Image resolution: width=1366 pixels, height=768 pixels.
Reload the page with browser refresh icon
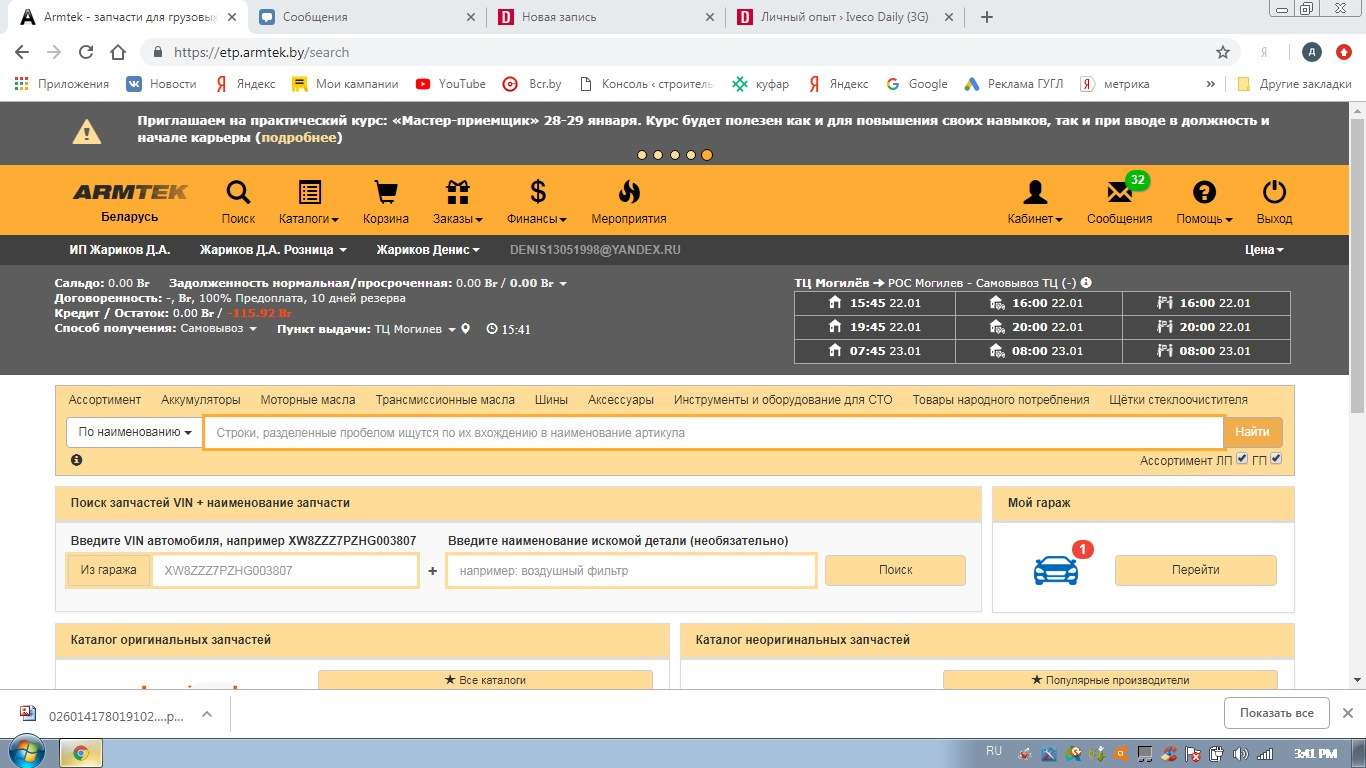[x=86, y=52]
